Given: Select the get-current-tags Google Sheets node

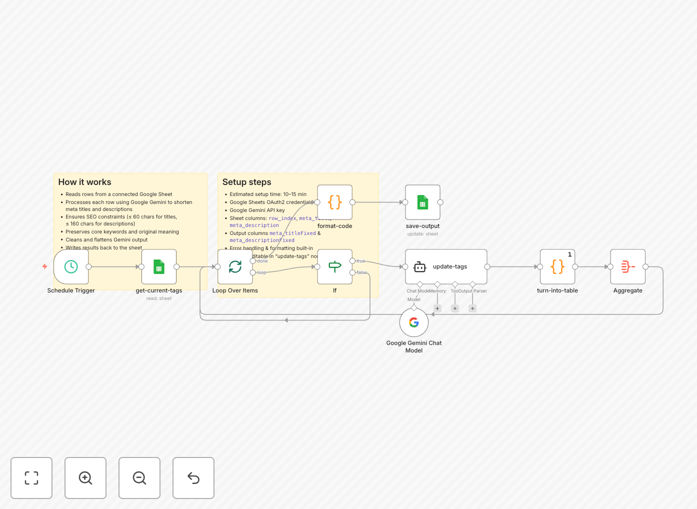Looking at the screenshot, I should pyautogui.click(x=159, y=267).
